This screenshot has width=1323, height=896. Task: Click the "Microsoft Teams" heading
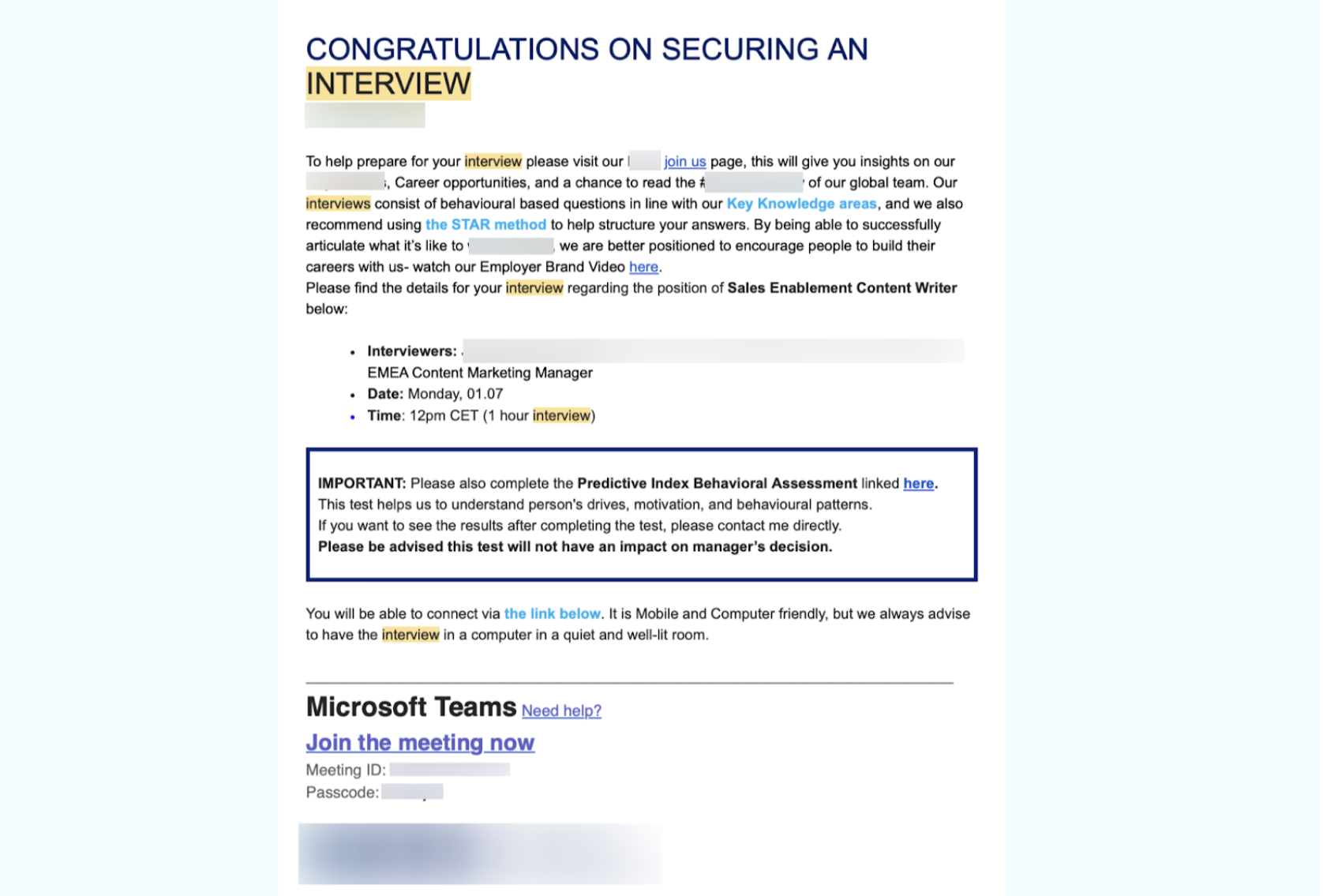click(410, 707)
